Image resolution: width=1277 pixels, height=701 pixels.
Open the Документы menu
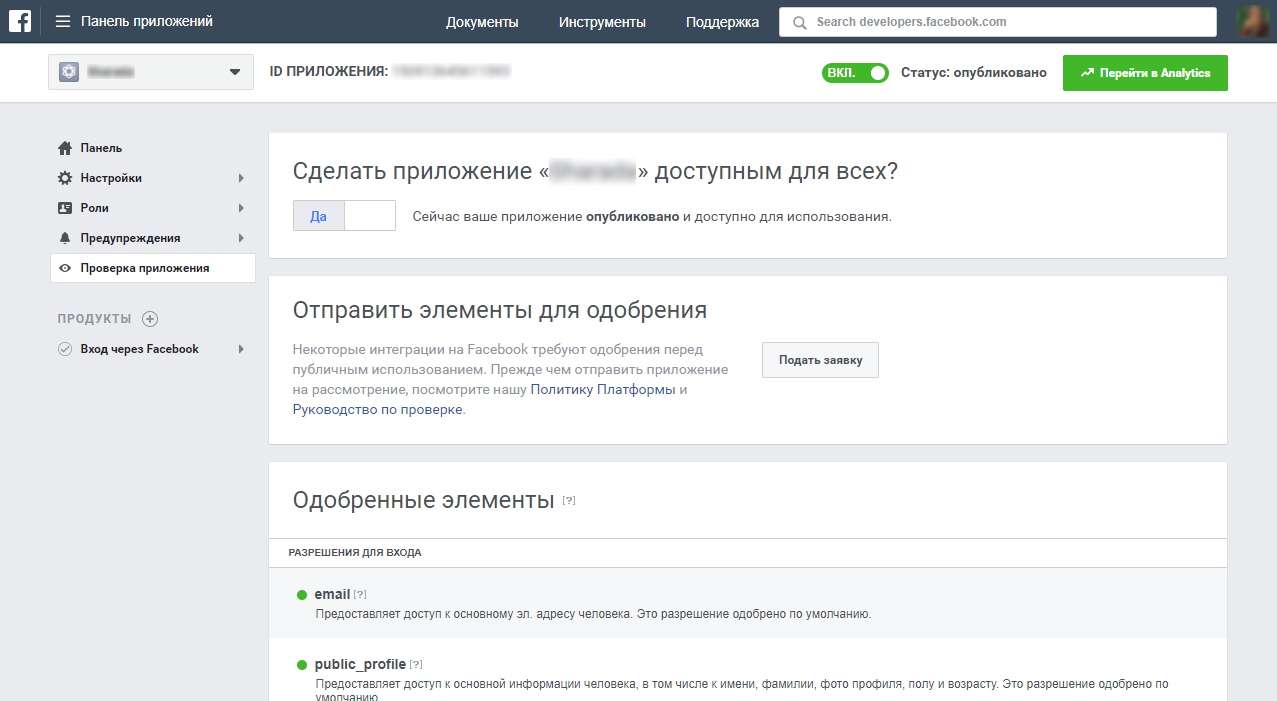(x=482, y=22)
